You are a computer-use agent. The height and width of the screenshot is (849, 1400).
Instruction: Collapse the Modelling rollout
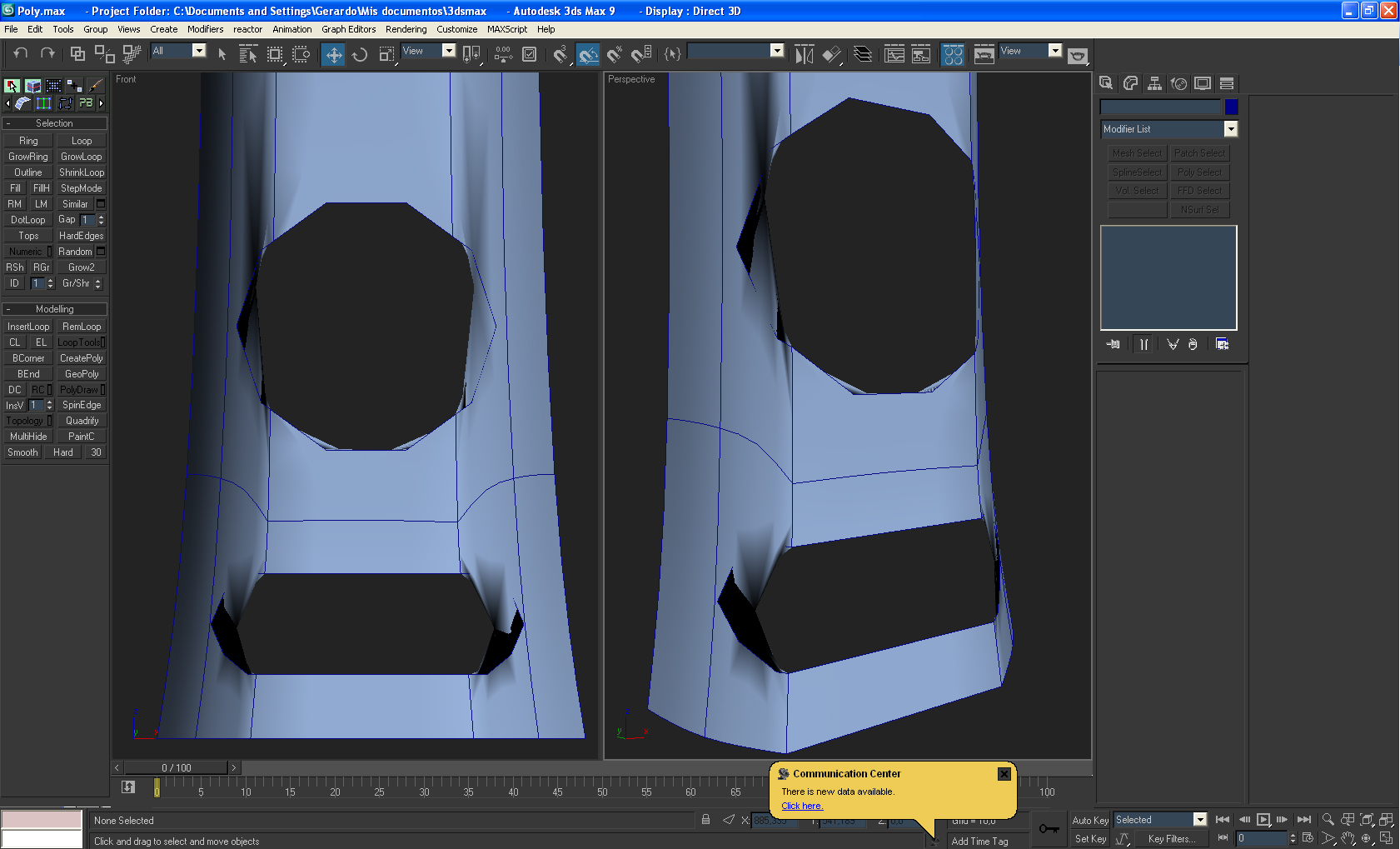(x=54, y=309)
